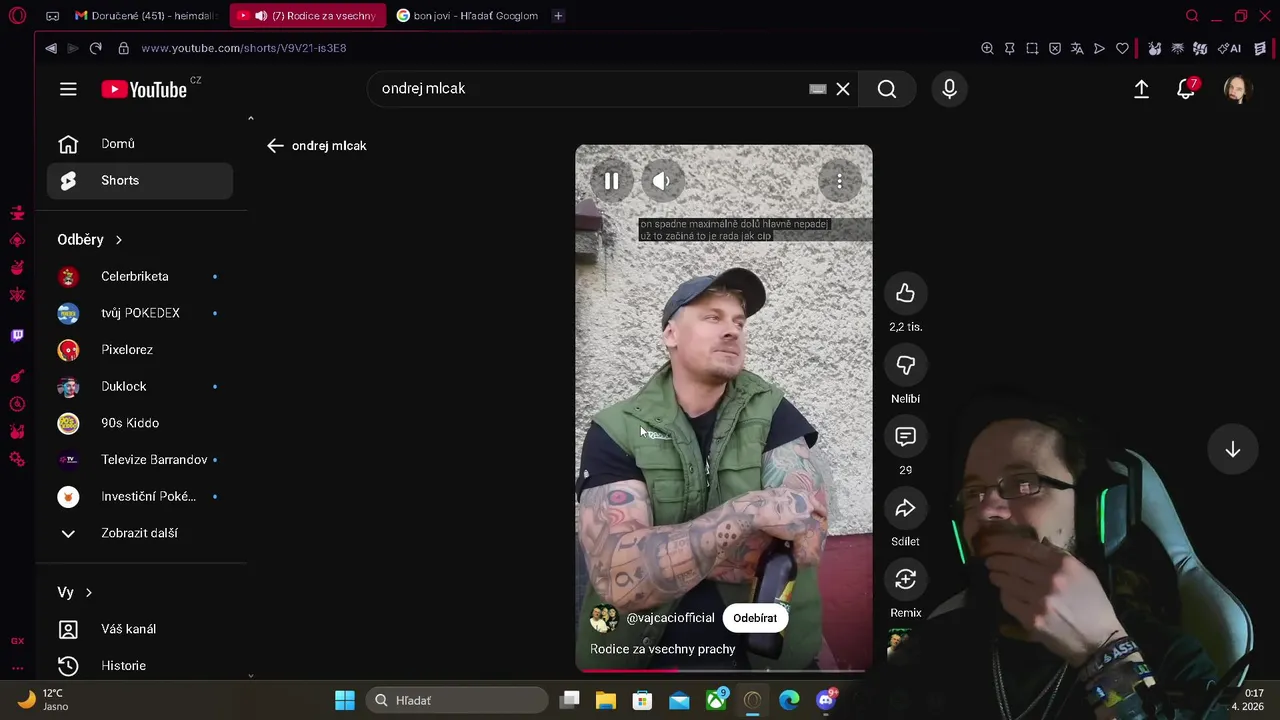Mute the Short's volume
Viewport: 1280px width, 720px height.
point(661,181)
